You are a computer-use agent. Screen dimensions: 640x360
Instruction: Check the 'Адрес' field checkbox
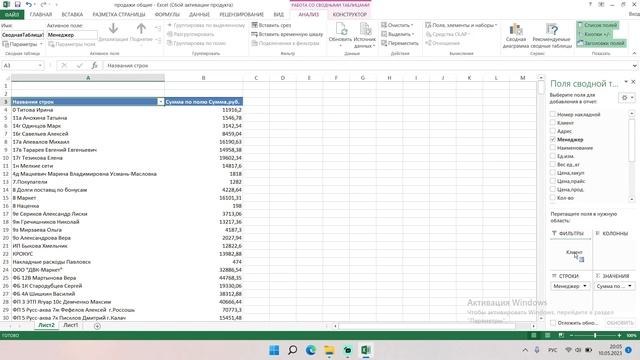pos(553,131)
